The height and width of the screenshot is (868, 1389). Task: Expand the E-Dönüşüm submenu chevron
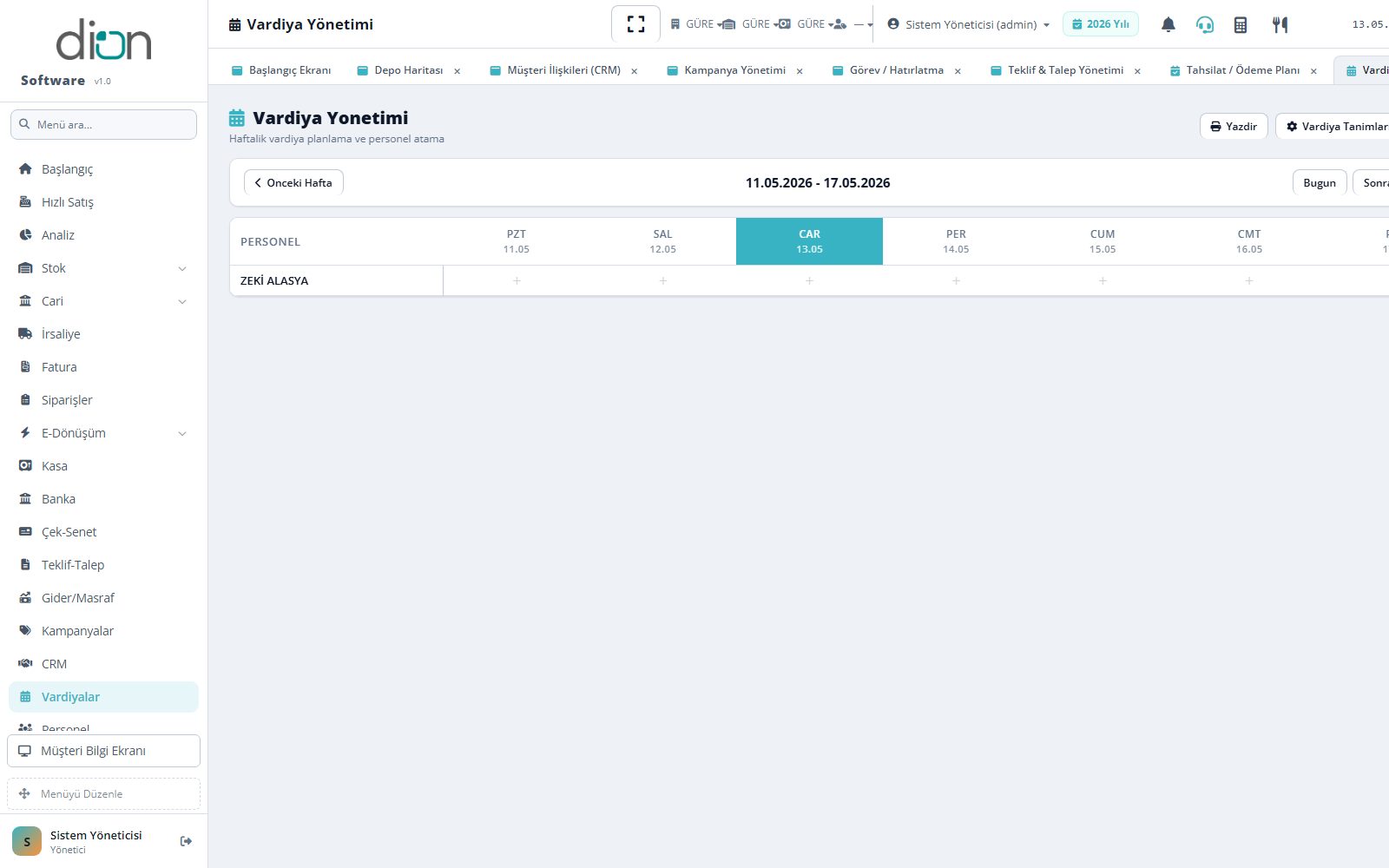coord(182,434)
